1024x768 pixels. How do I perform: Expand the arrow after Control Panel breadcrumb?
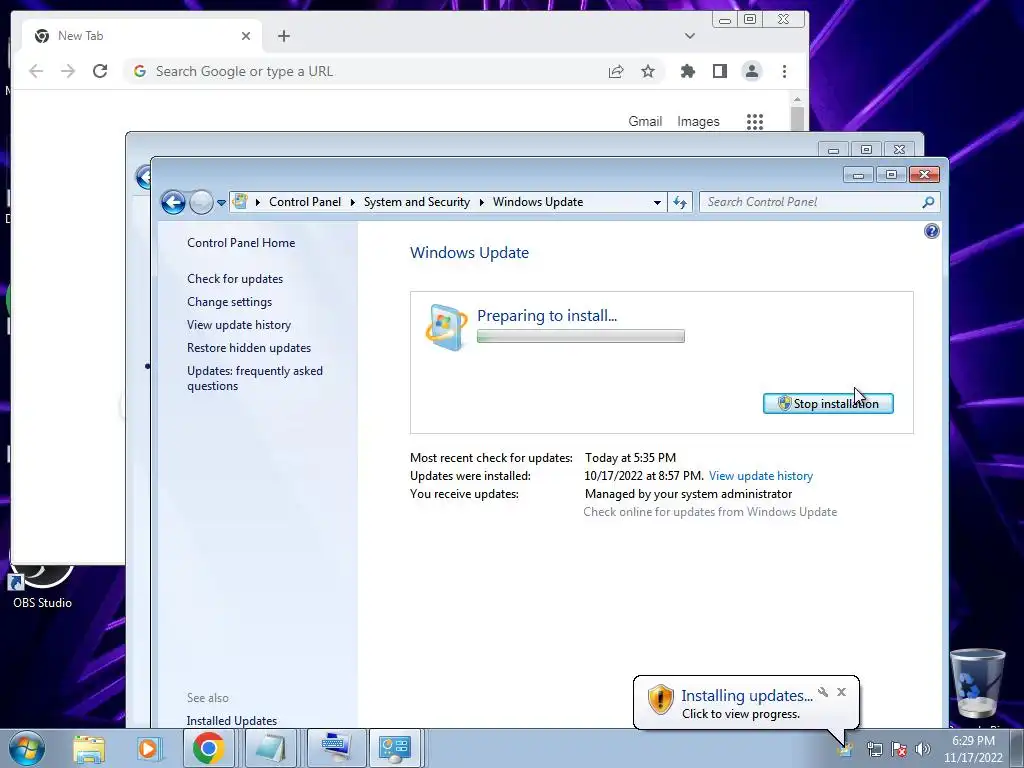(352, 202)
